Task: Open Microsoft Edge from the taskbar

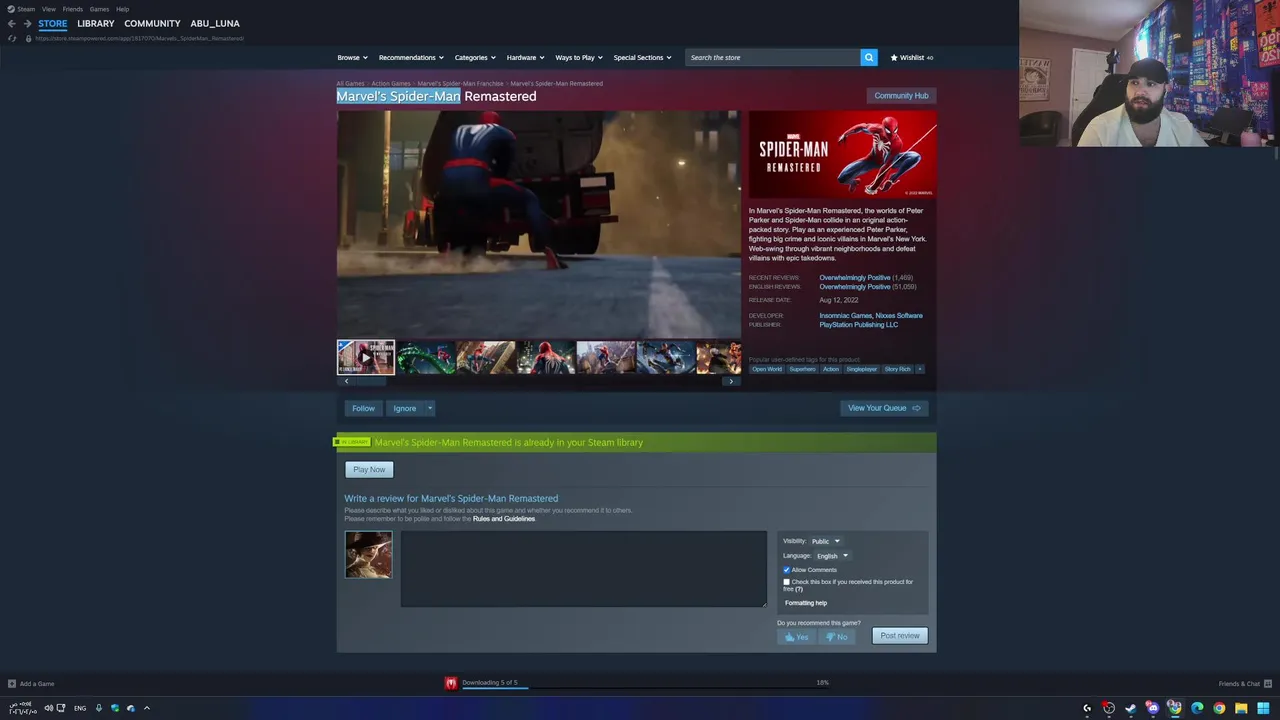Action: pos(1197,708)
